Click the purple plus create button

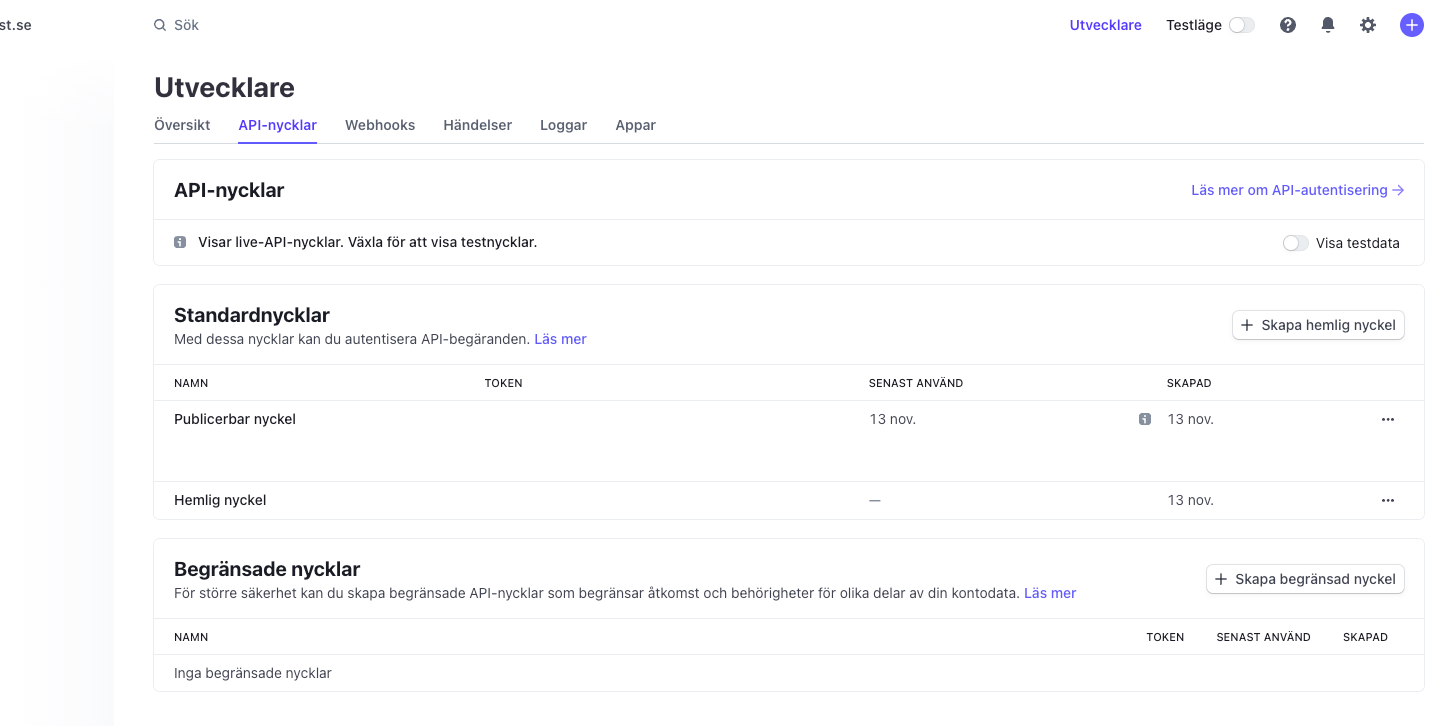1411,25
